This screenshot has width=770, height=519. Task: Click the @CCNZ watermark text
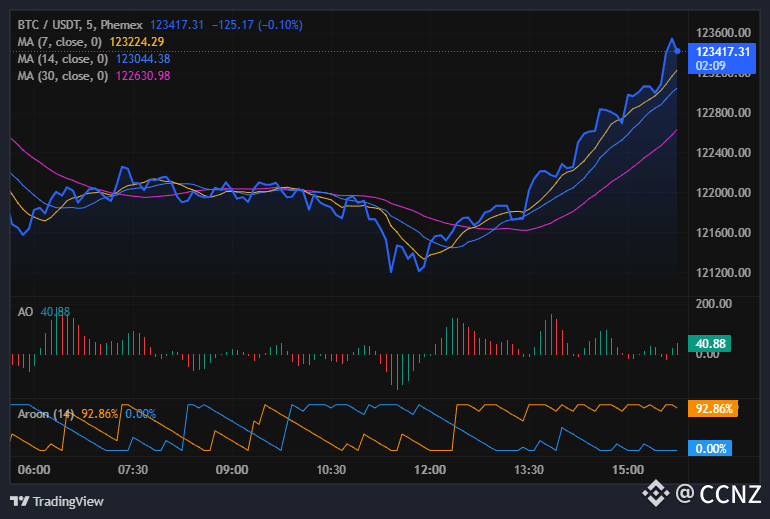tap(717, 493)
